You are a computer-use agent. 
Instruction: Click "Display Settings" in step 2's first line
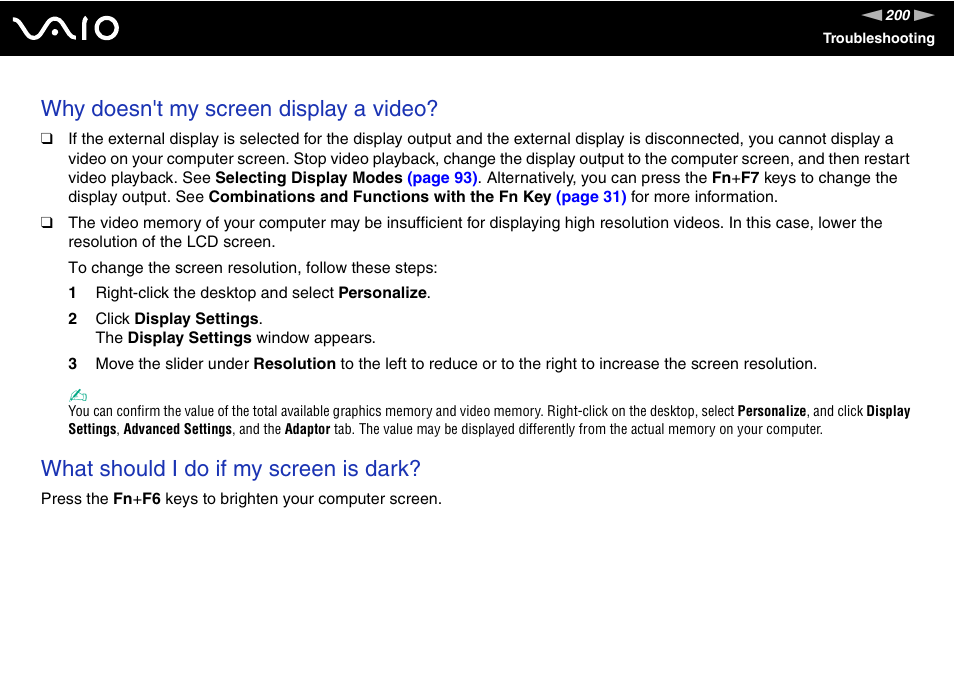pos(197,319)
